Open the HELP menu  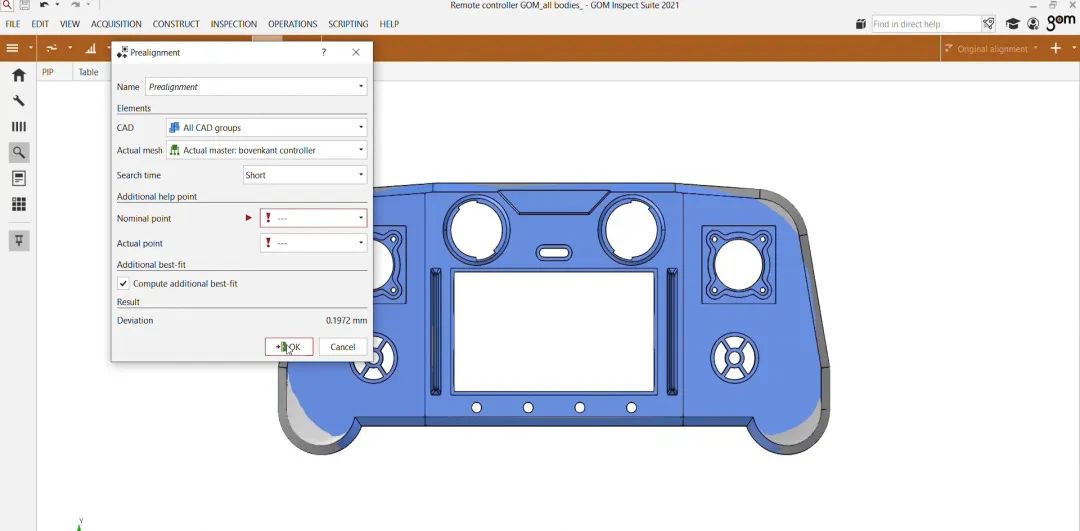pos(389,24)
